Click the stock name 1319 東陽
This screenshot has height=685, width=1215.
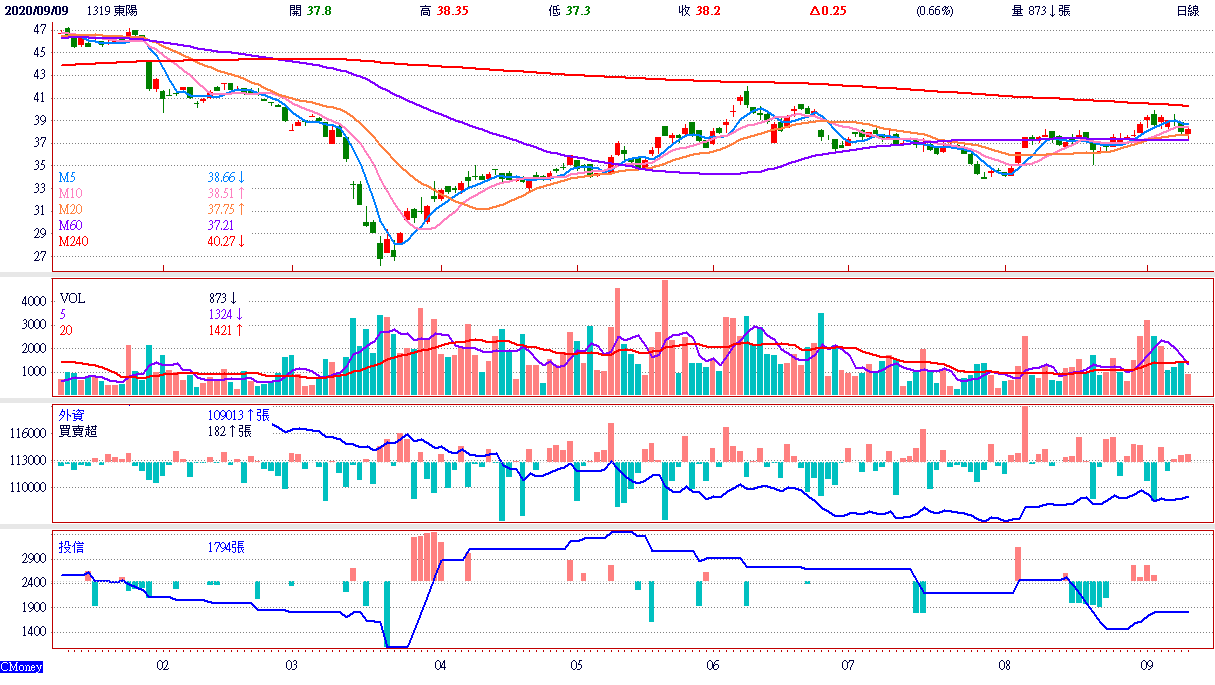112,10
